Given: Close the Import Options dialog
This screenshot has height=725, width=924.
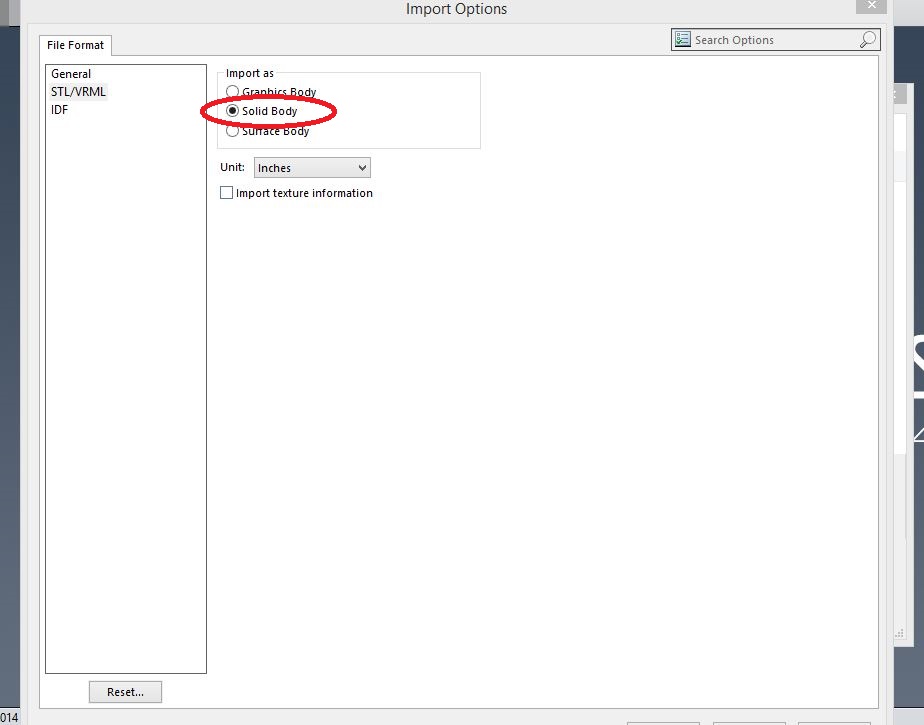Looking at the screenshot, I should pos(870,6).
